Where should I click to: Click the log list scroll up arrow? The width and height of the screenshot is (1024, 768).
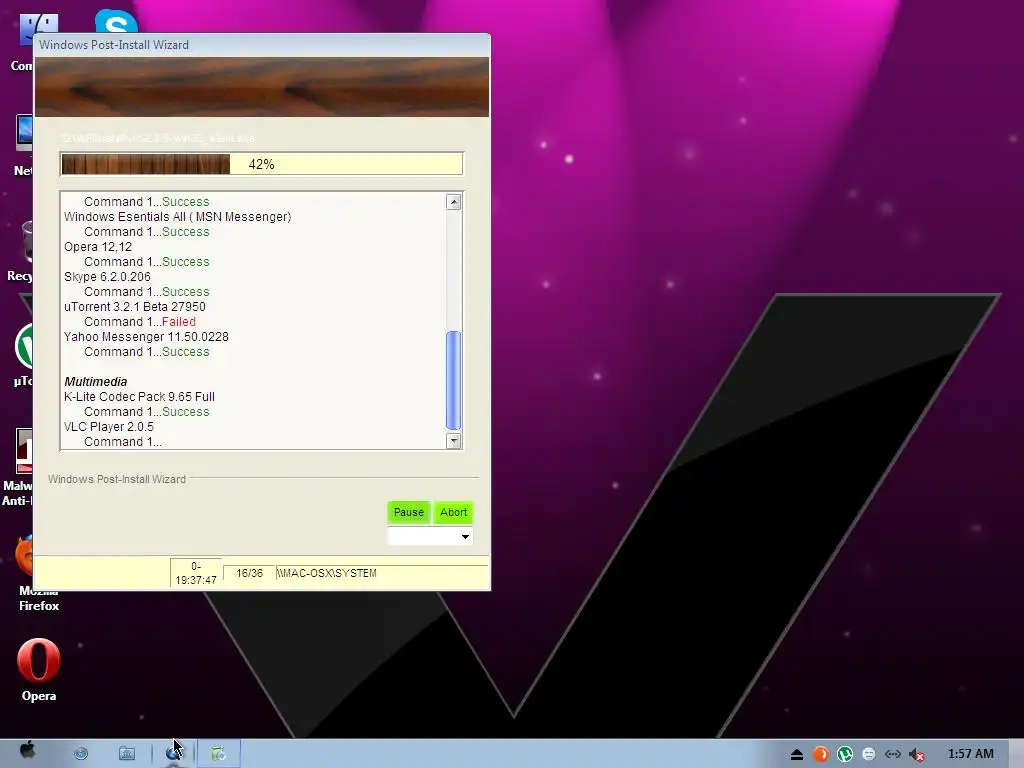454,202
